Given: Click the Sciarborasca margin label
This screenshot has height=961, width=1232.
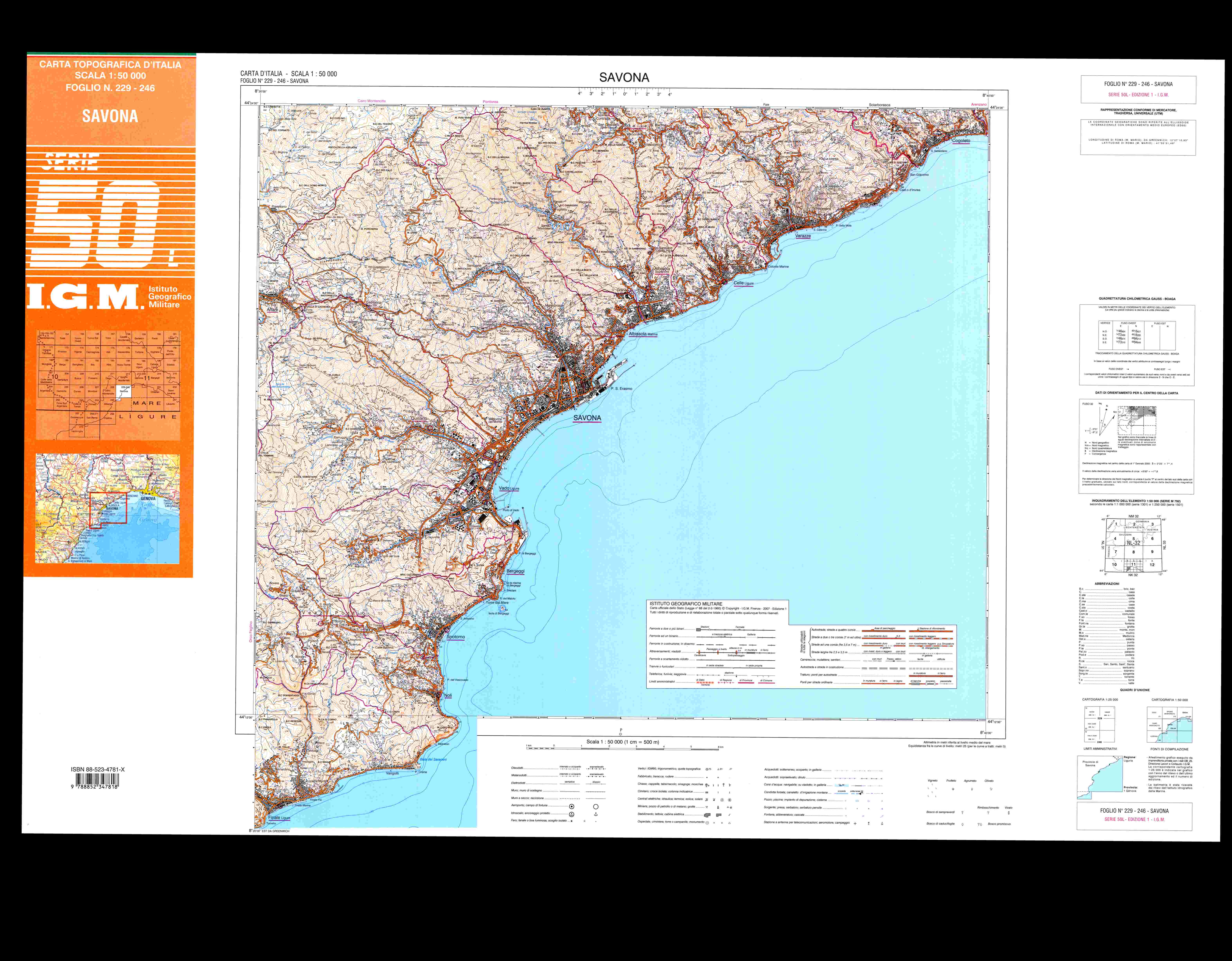Looking at the screenshot, I should click(879, 105).
